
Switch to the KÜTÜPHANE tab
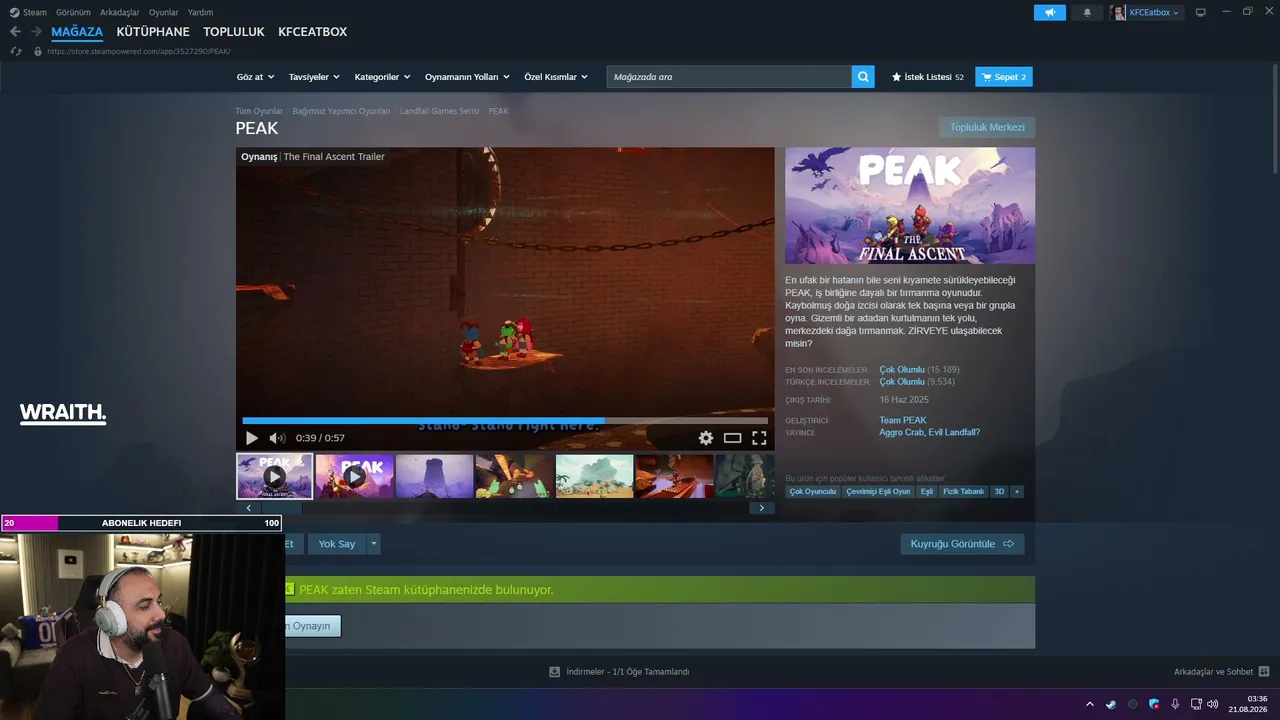tap(153, 32)
